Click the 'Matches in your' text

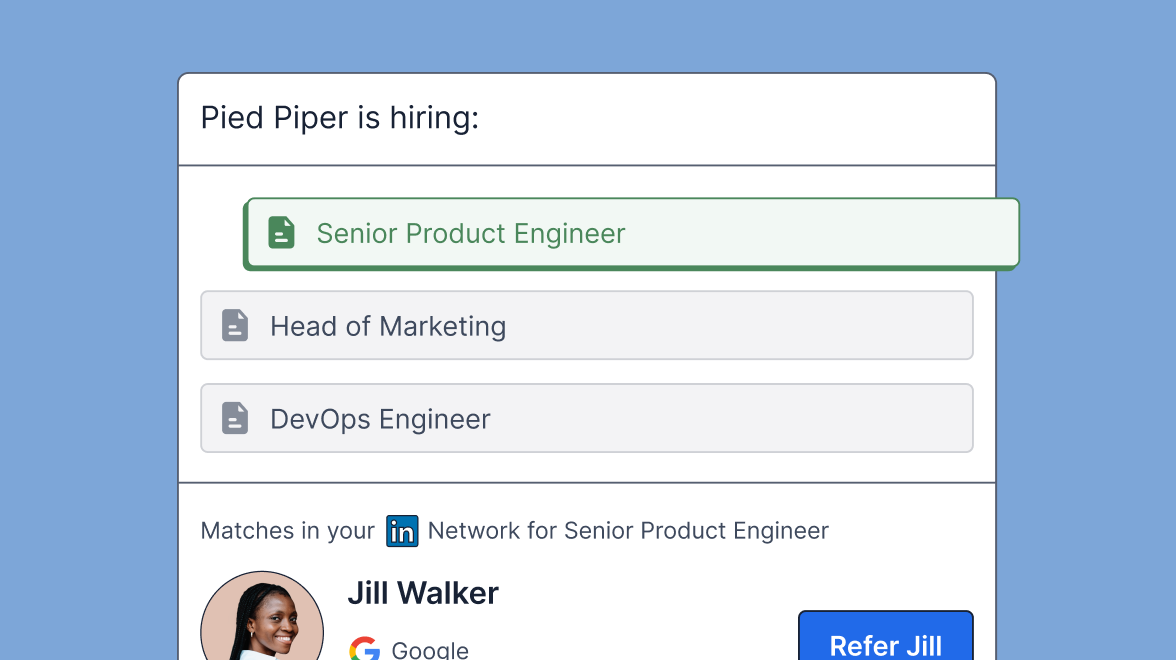tap(288, 531)
